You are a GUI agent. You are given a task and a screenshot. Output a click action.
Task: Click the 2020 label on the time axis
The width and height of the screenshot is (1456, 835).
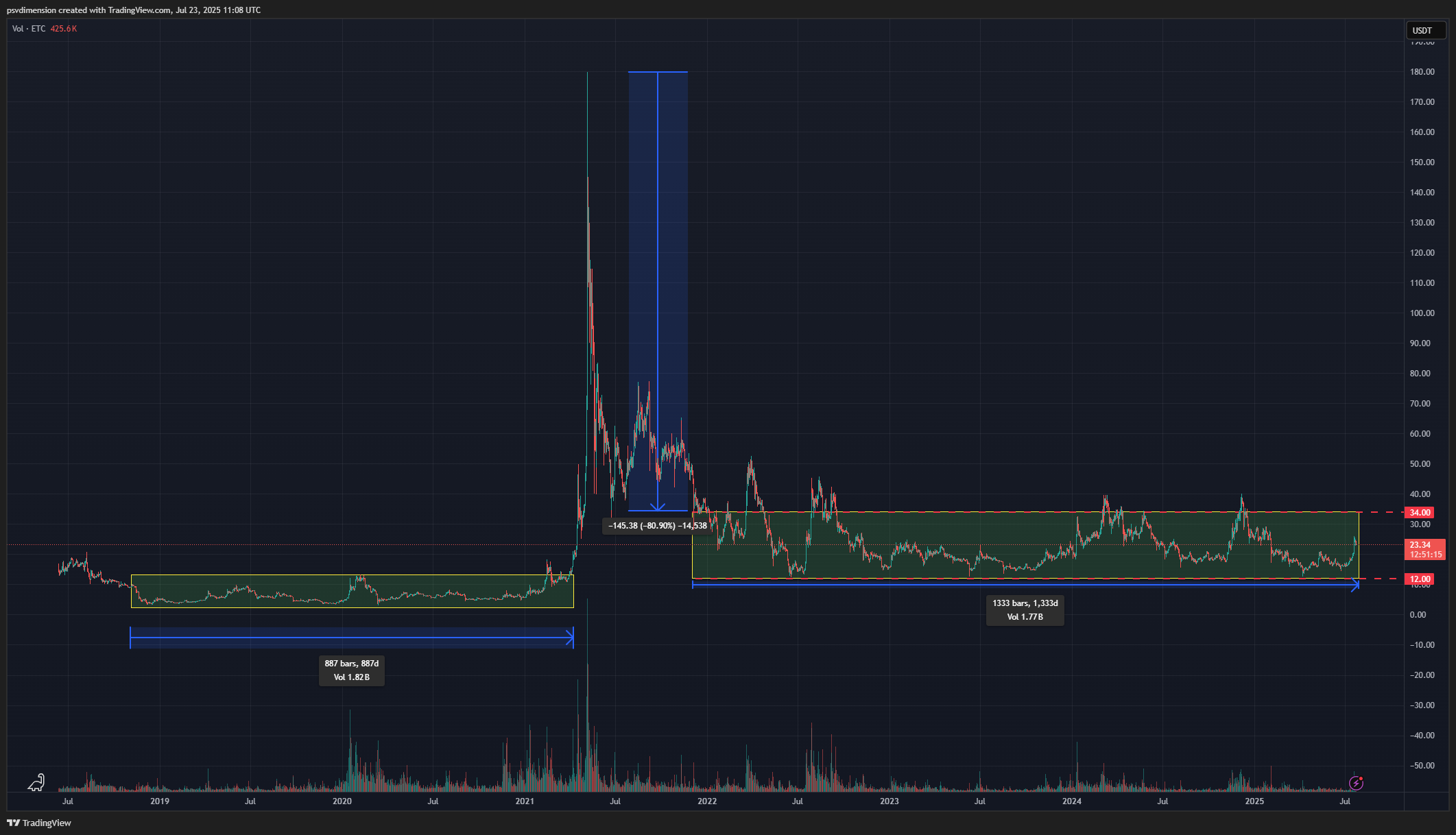[x=342, y=801]
